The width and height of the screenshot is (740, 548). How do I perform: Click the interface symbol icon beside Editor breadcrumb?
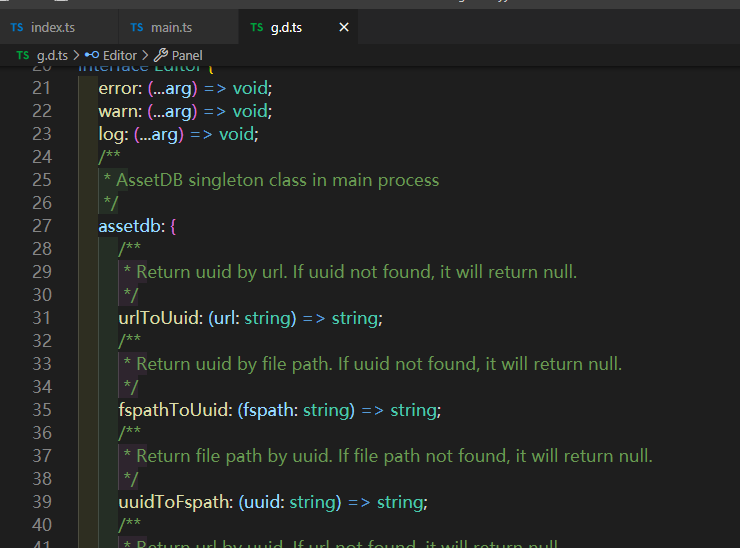point(92,55)
